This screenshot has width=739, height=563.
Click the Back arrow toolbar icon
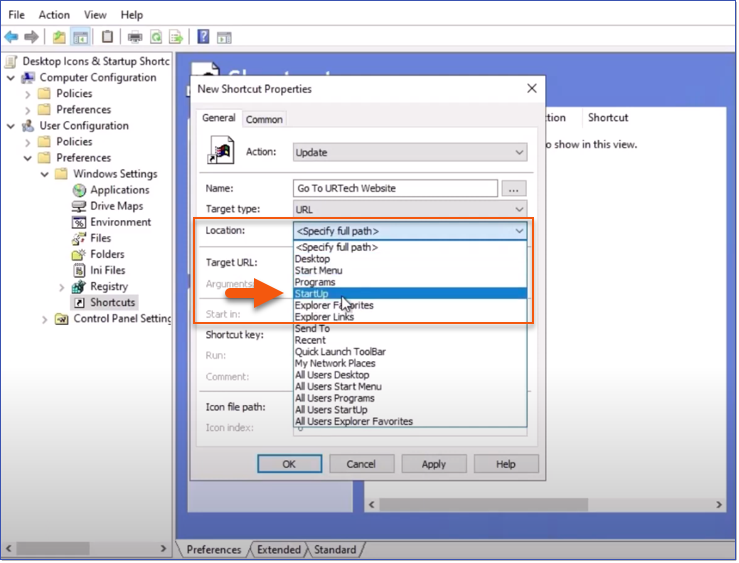pos(11,36)
